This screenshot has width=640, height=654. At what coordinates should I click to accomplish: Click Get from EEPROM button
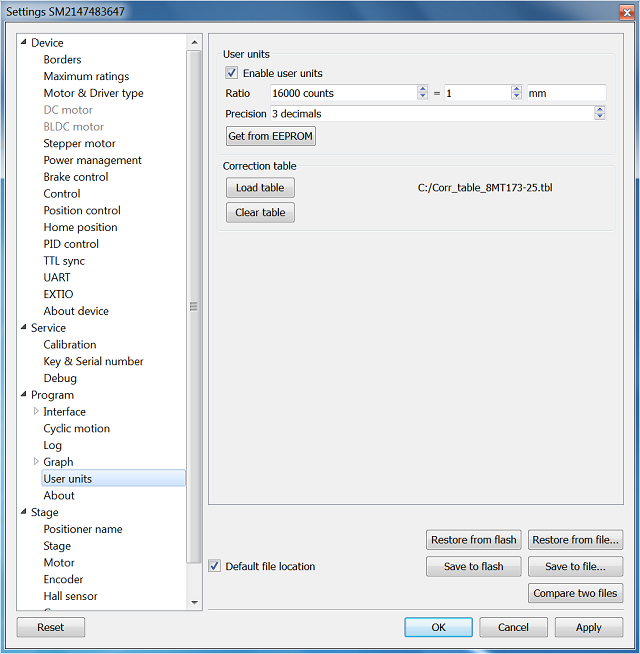(270, 136)
